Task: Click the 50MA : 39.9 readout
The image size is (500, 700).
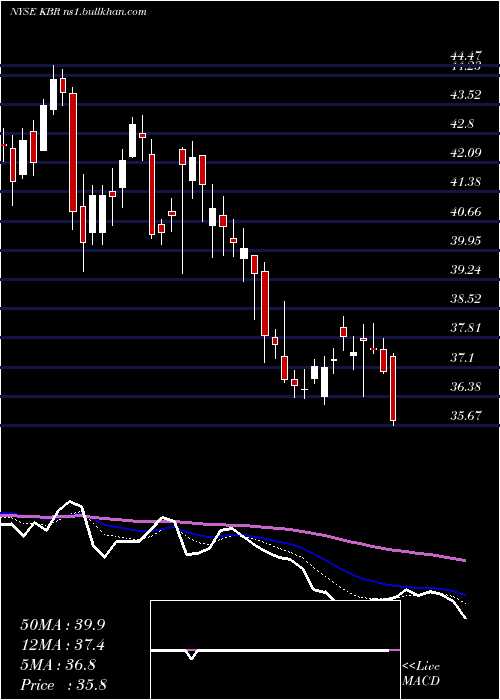Action: 63,625
